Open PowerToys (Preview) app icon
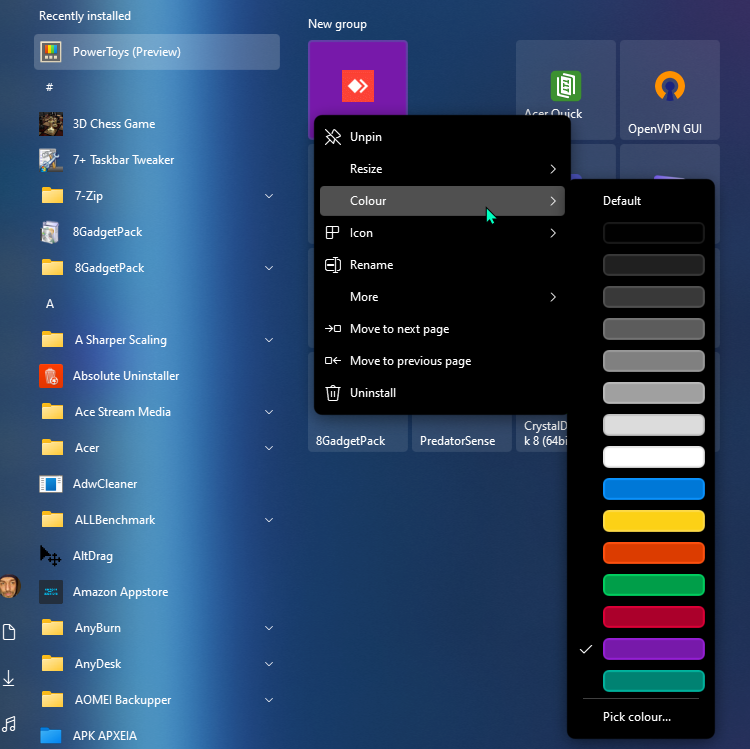750x749 pixels. click(51, 52)
